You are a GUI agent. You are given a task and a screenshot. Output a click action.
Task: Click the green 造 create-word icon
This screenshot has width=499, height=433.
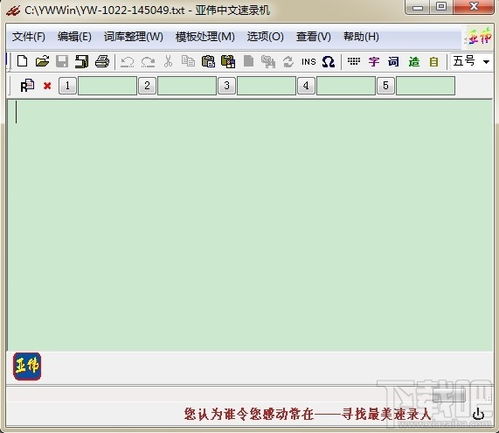[x=414, y=62]
